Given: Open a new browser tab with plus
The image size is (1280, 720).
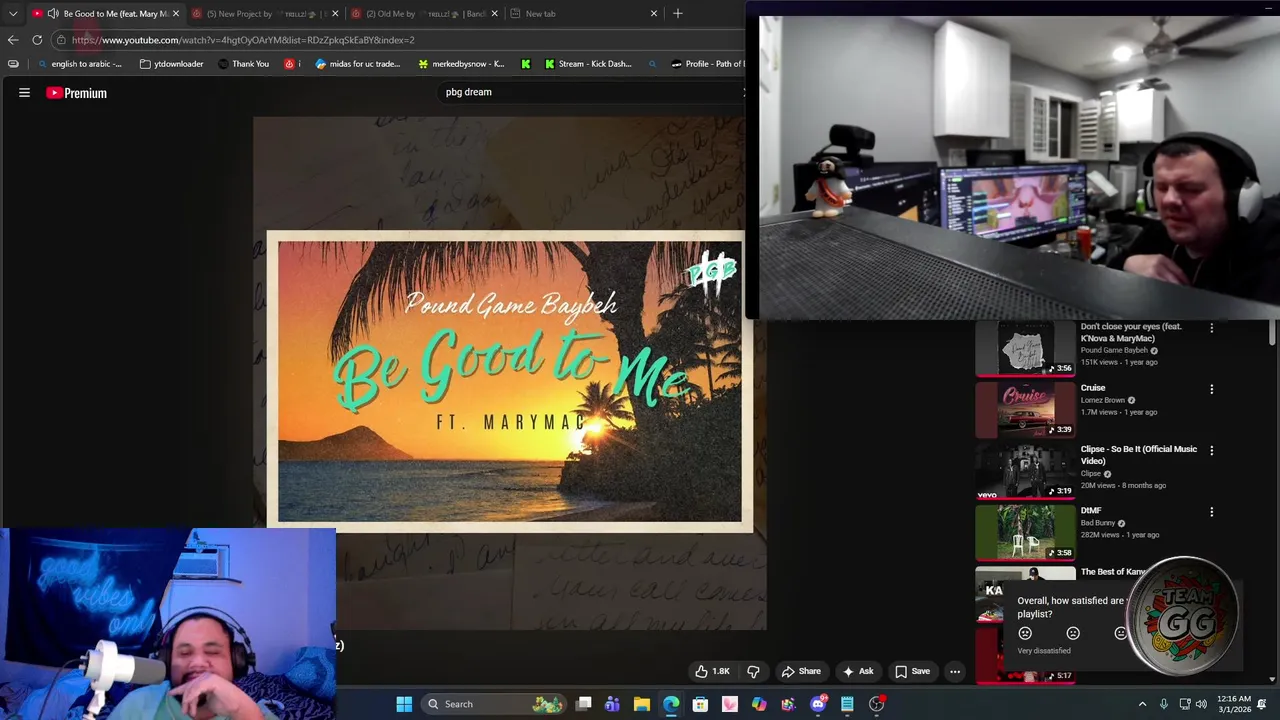Looking at the screenshot, I should click(678, 14).
